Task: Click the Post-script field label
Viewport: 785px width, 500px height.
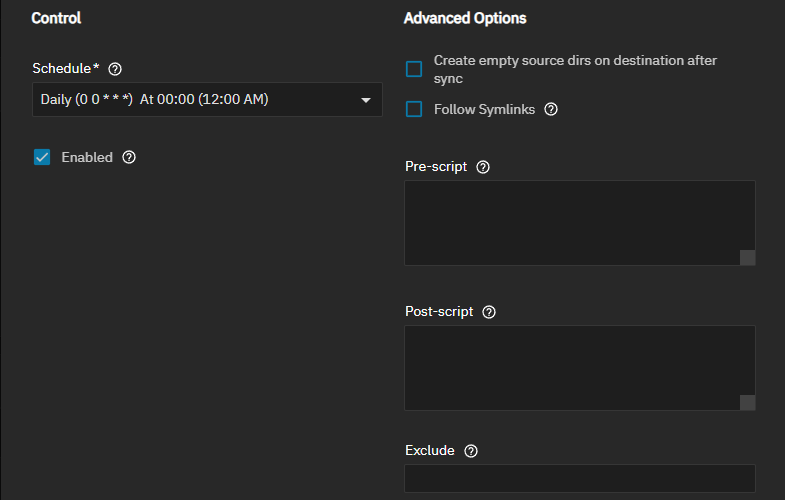Action: 439,311
